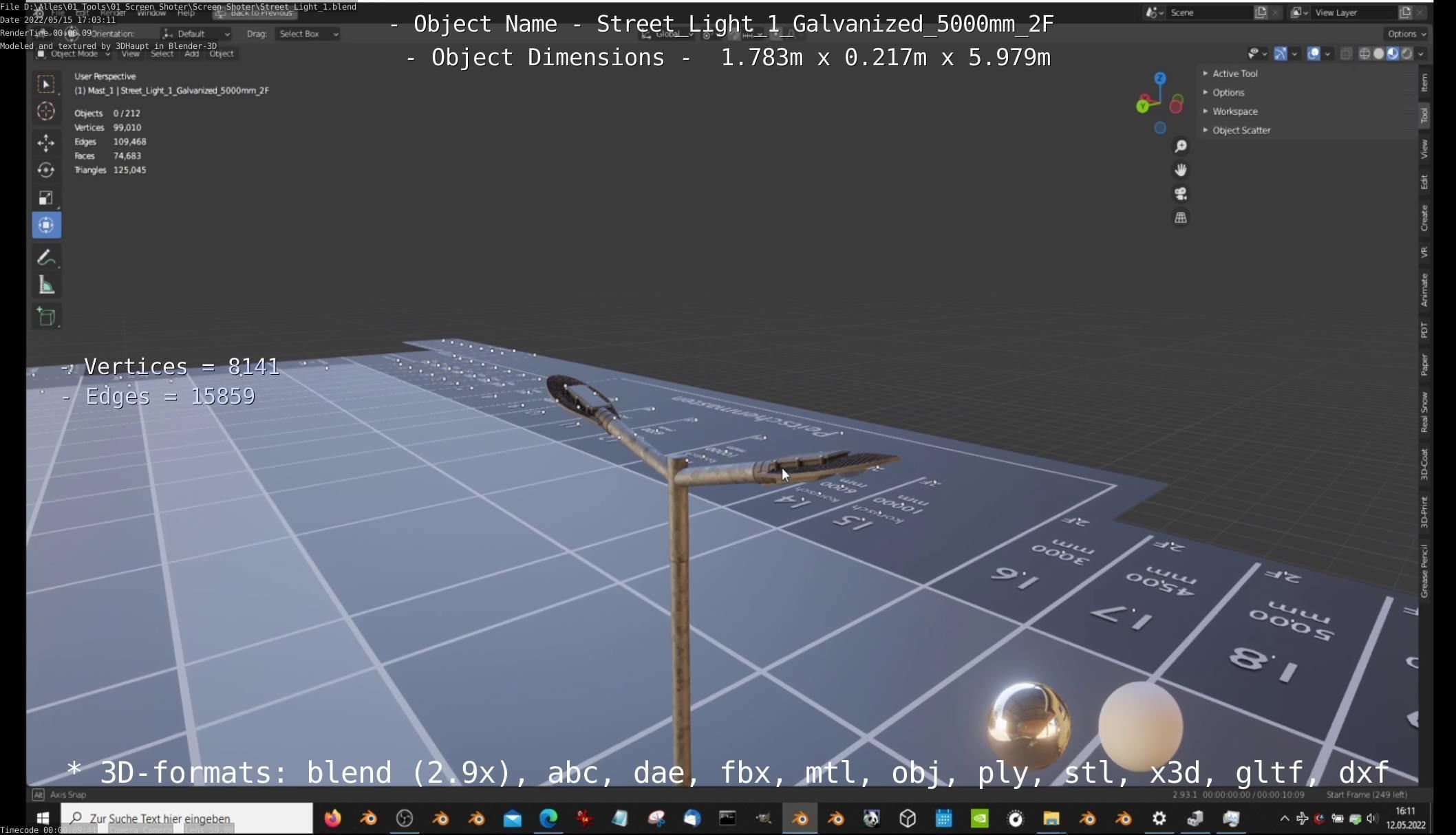The width and height of the screenshot is (1456, 835).
Task: Switch perspective/orthographic with grid gizmo
Action: (x=1181, y=217)
